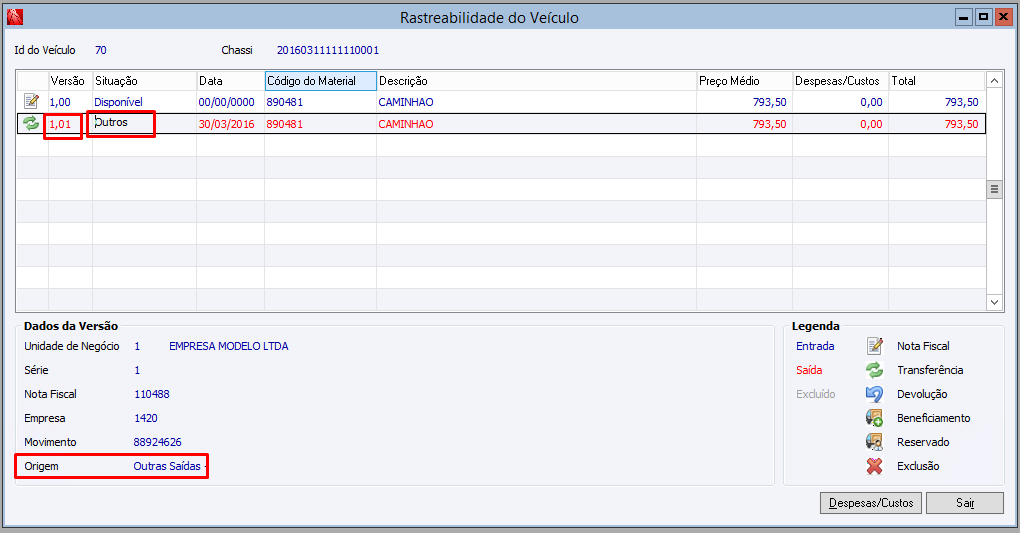Click the Exclusão red X legend icon
1020x533 pixels.
tap(875, 466)
